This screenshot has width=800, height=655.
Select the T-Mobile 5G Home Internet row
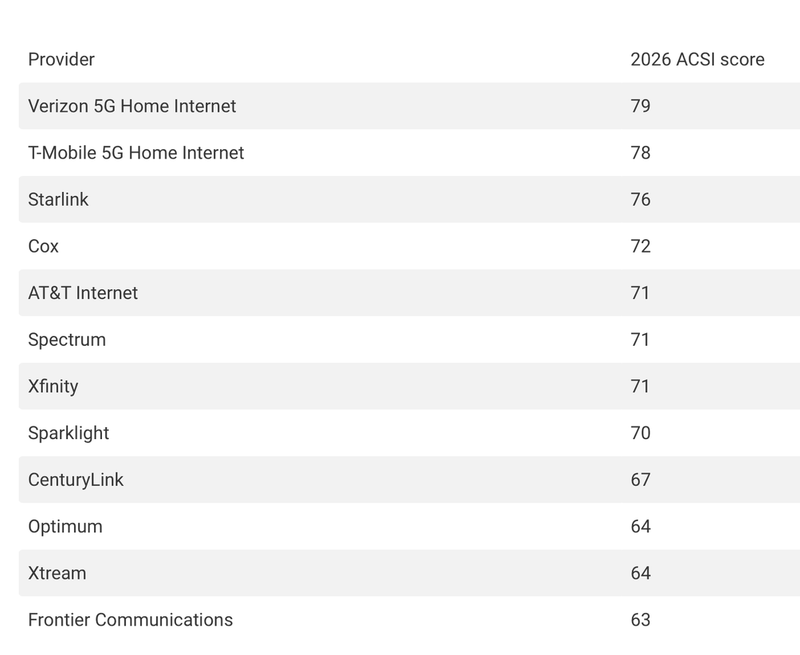pyautogui.click(x=409, y=153)
